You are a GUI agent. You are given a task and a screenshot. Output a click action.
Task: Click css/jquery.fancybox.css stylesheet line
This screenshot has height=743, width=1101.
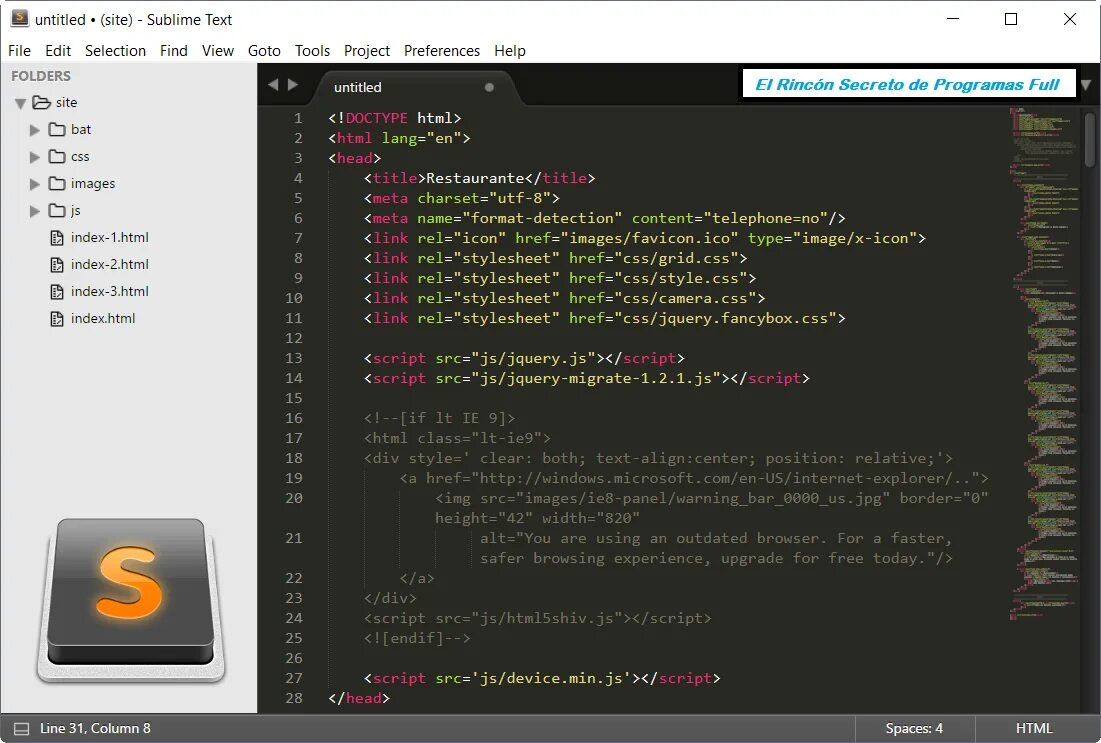[605, 318]
